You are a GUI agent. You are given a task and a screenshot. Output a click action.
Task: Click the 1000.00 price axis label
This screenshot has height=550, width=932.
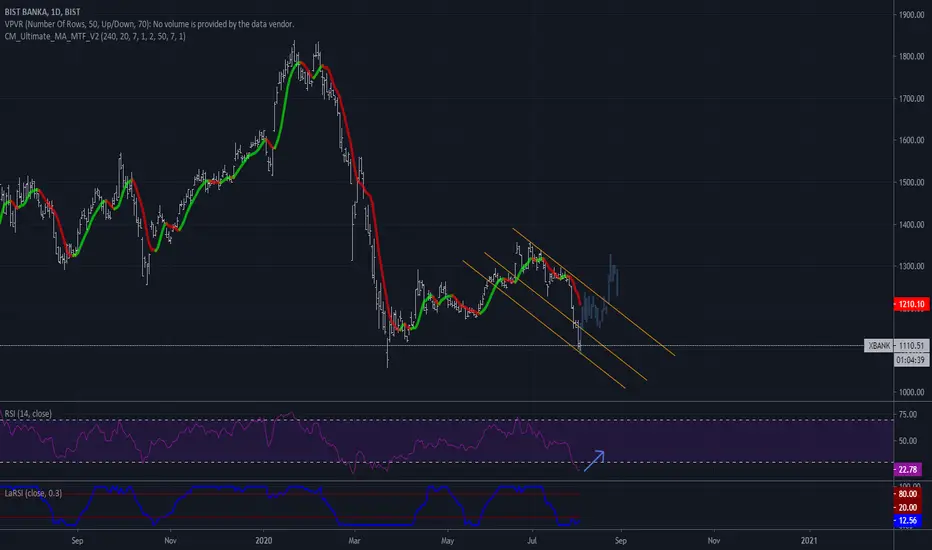(911, 392)
